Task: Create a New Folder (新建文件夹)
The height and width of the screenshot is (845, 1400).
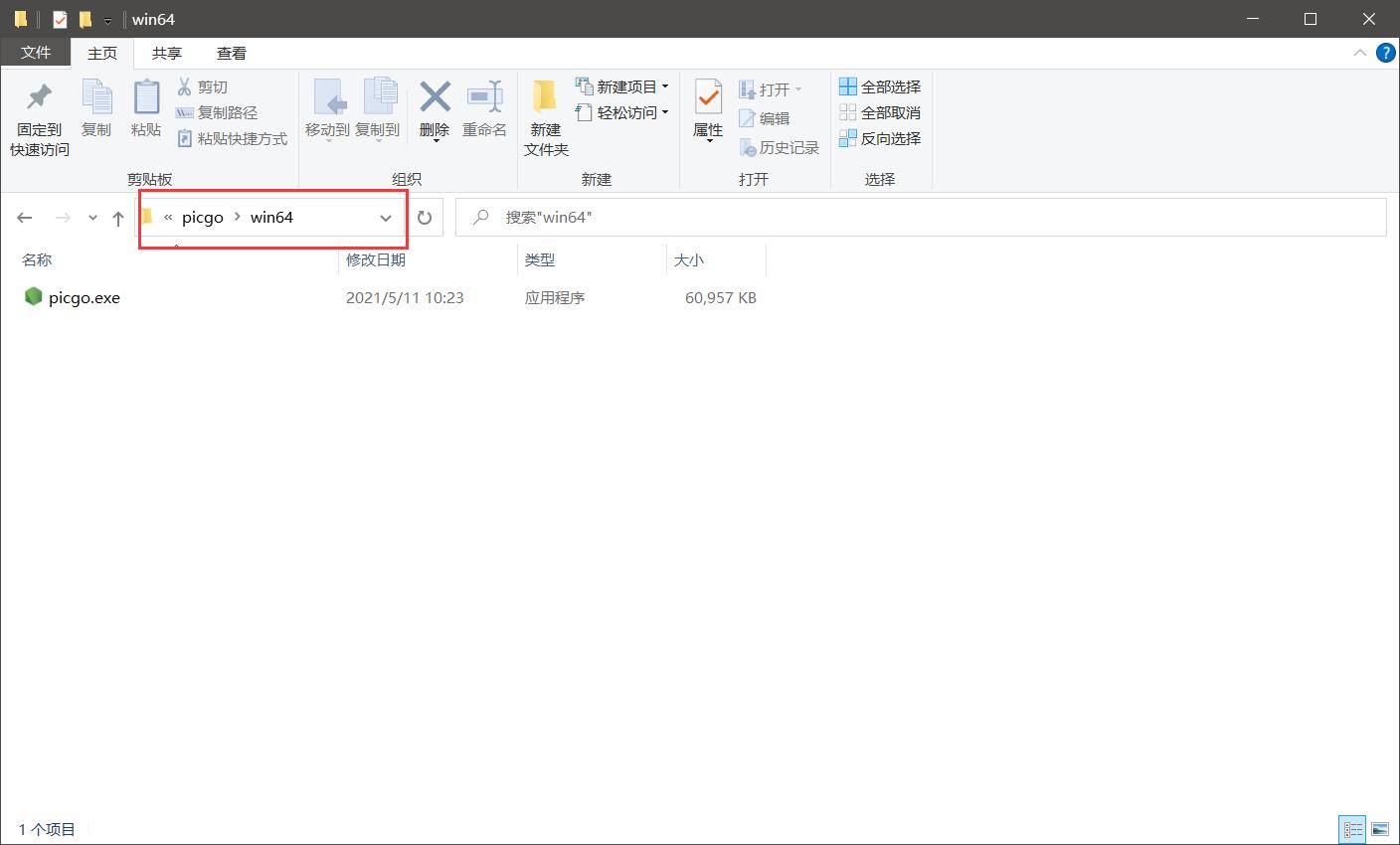Action: tap(546, 117)
